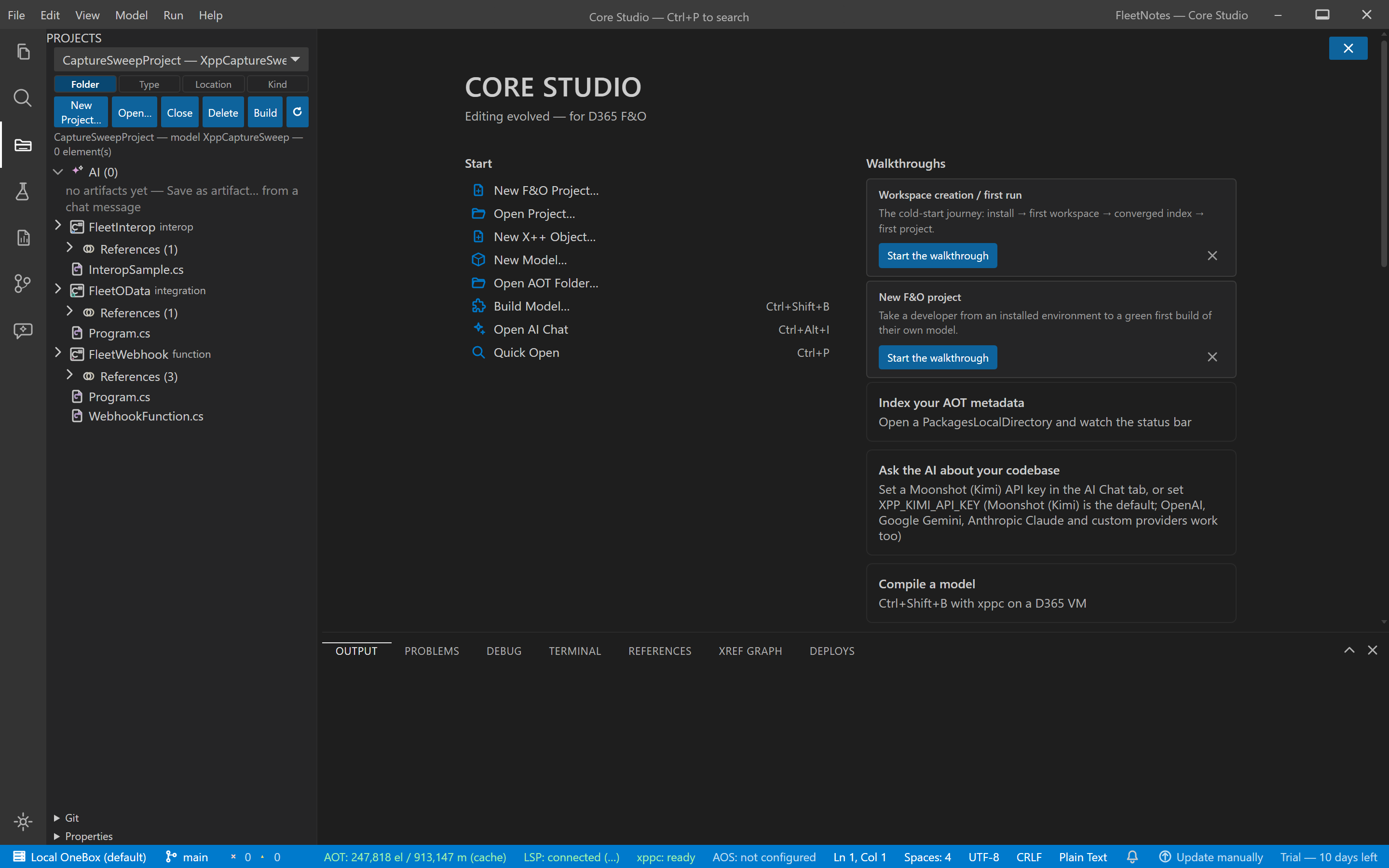Click the New Model cube icon

478,259
